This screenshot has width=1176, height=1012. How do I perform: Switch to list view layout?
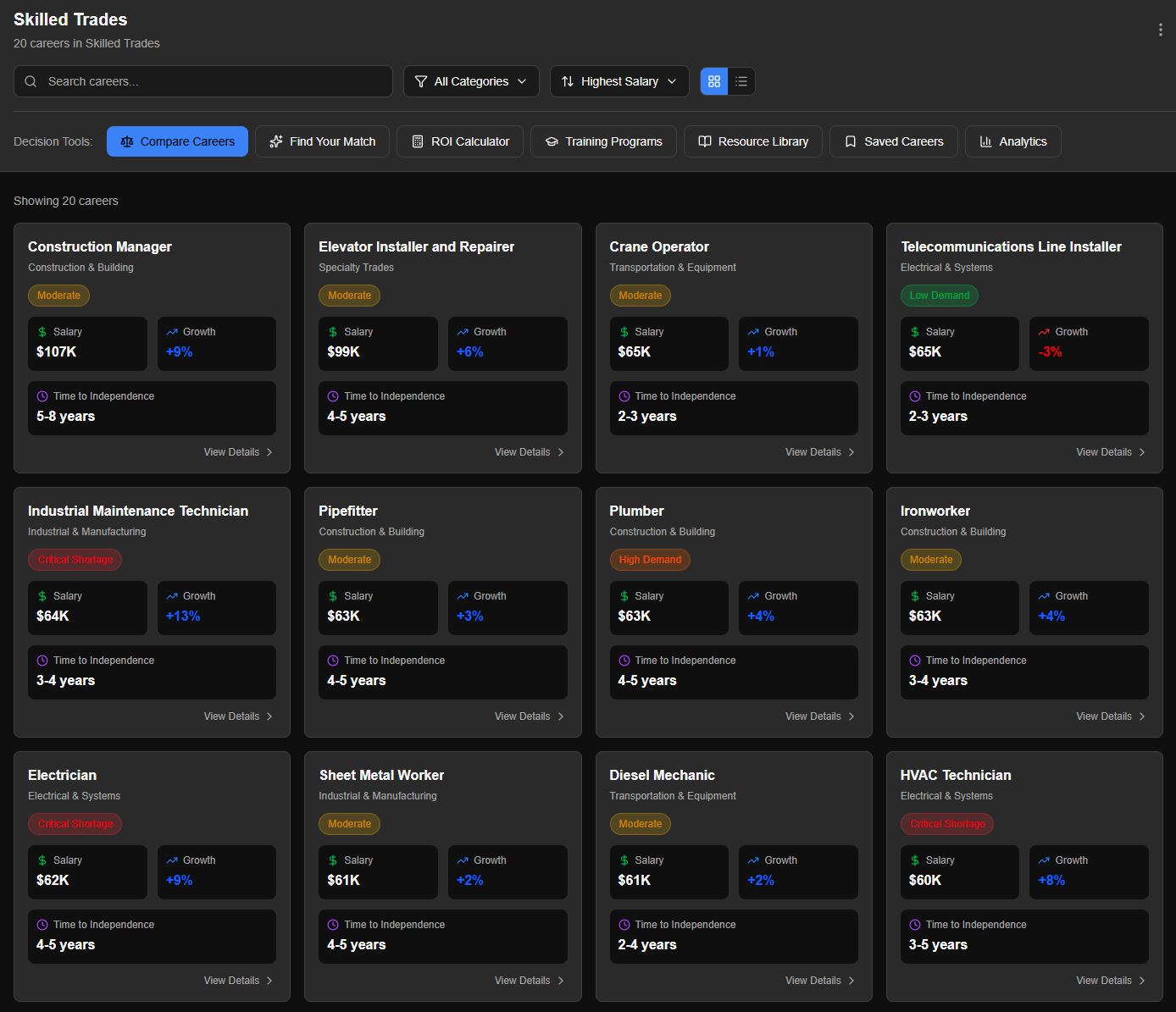(741, 81)
